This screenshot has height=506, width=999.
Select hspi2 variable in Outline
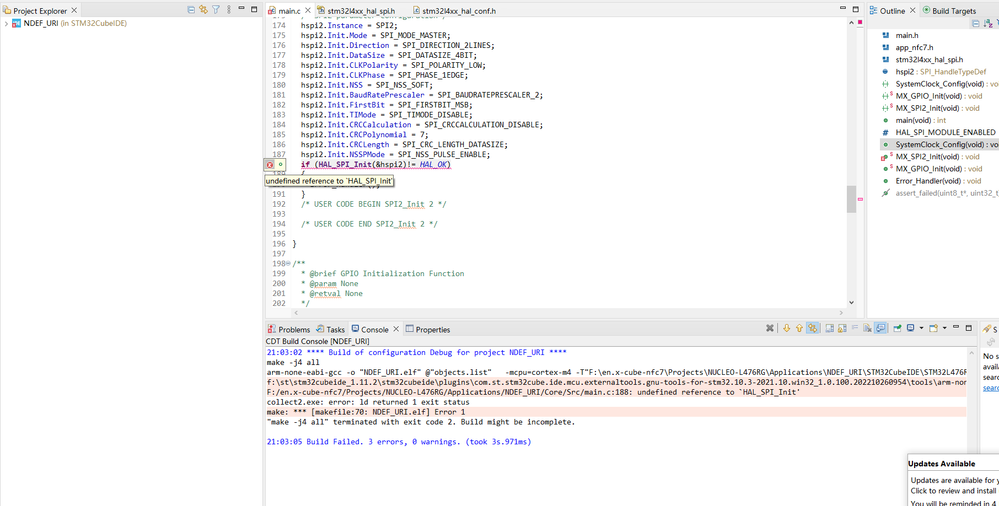click(x=940, y=71)
